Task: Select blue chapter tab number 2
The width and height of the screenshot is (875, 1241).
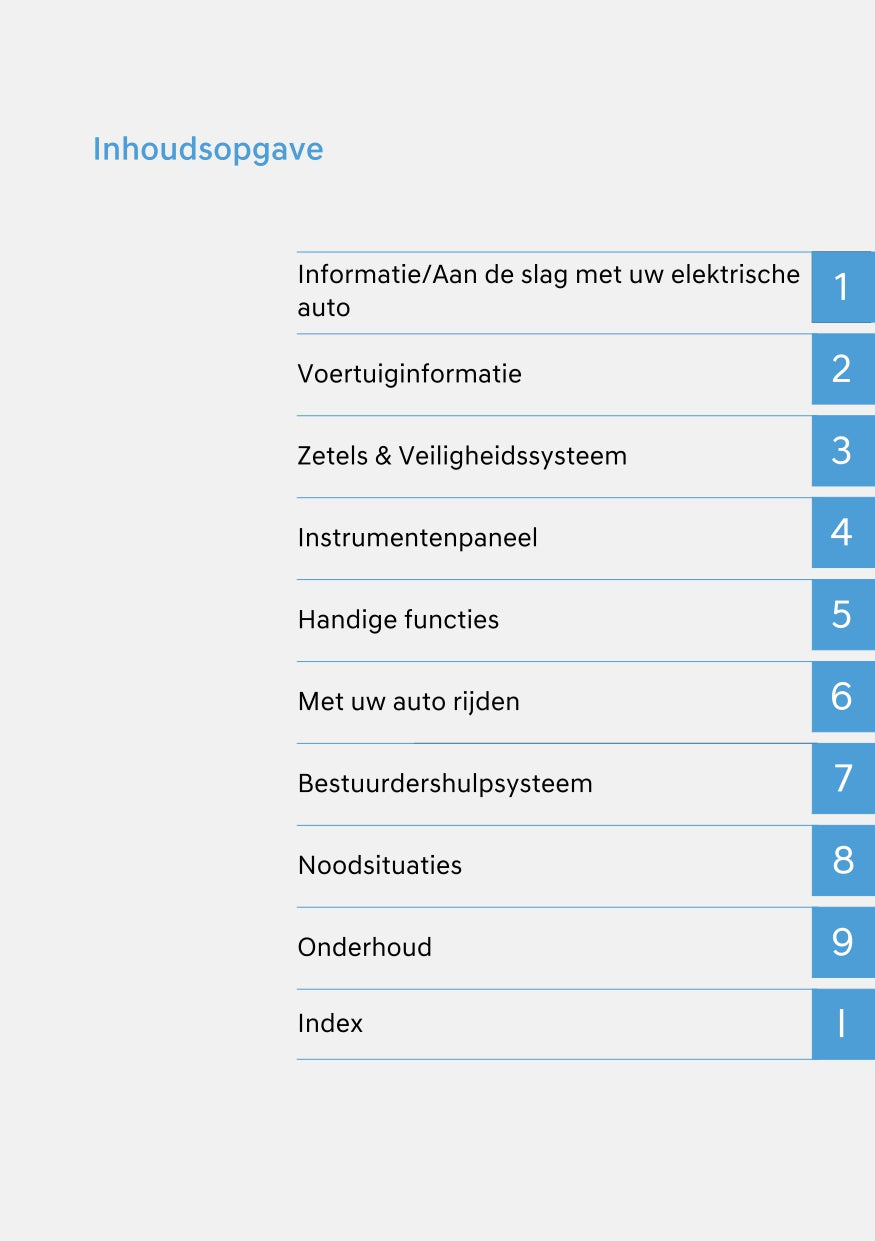Action: point(842,370)
